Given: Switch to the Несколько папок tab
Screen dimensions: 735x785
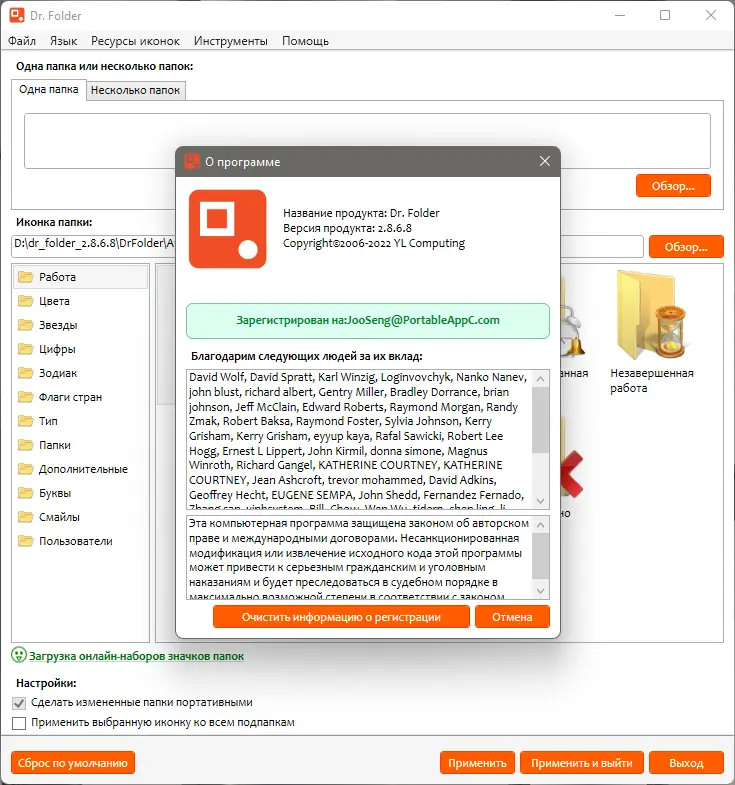Looking at the screenshot, I should click(x=135, y=90).
